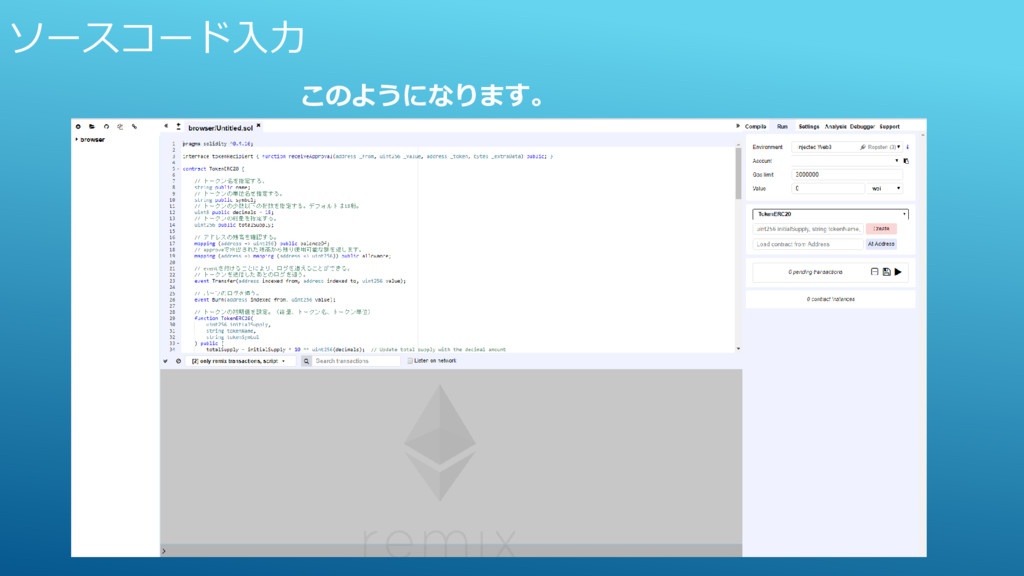
Task: Click the Value input field
Action: (x=827, y=188)
